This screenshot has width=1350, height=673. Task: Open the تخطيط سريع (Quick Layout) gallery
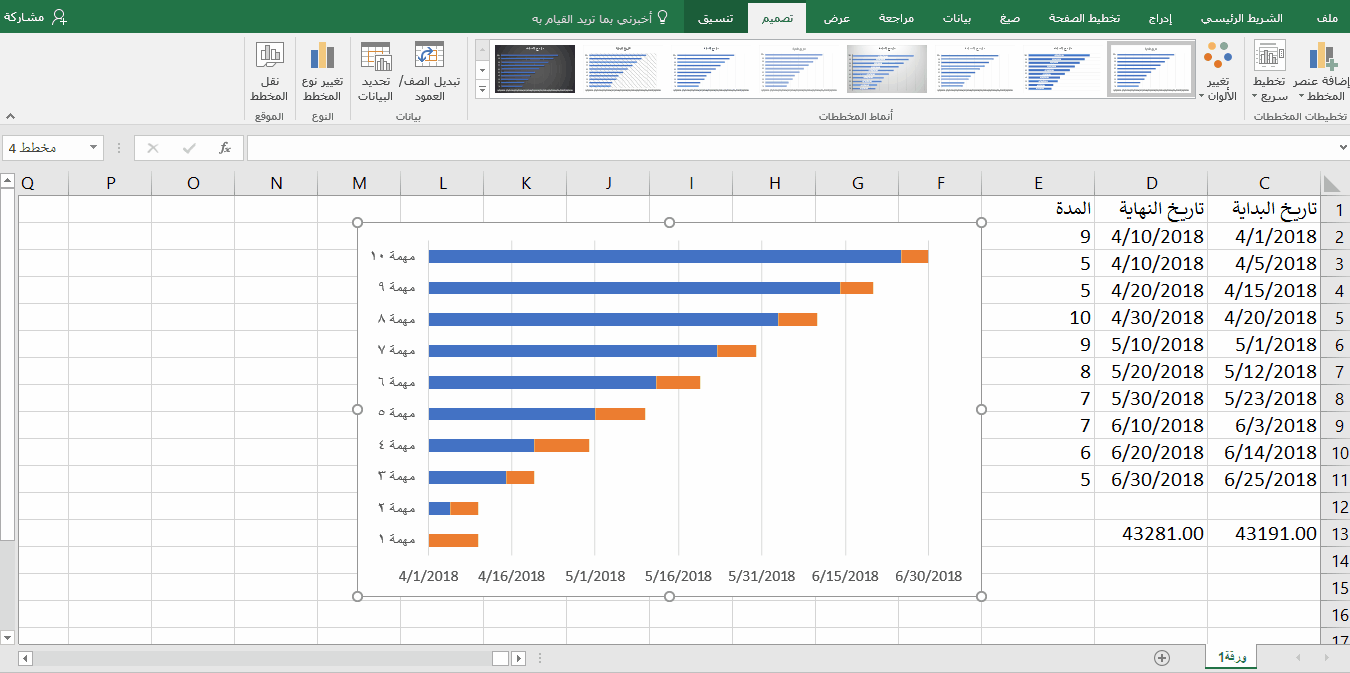tap(1270, 72)
